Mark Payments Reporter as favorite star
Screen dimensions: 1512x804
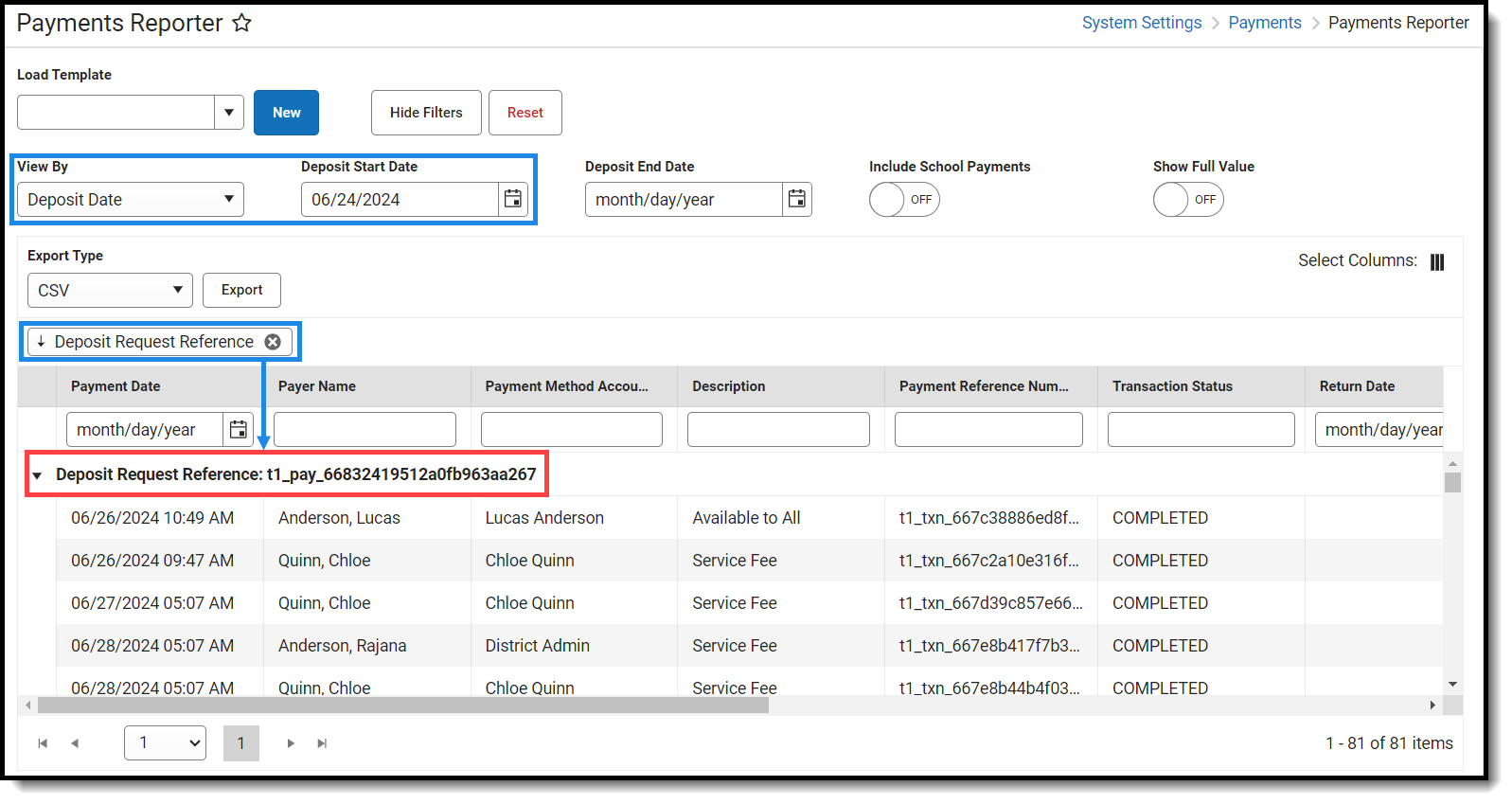(242, 23)
